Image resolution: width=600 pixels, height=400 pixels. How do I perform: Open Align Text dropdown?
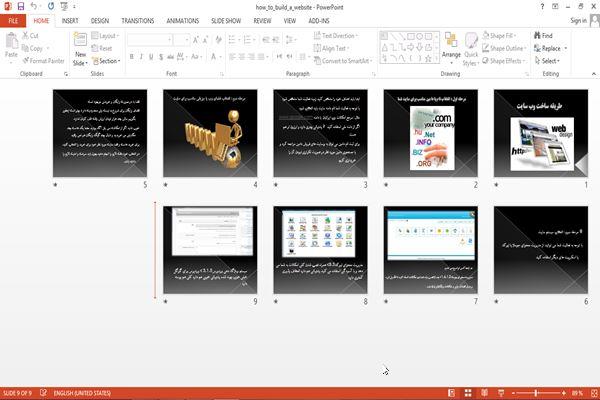331,48
